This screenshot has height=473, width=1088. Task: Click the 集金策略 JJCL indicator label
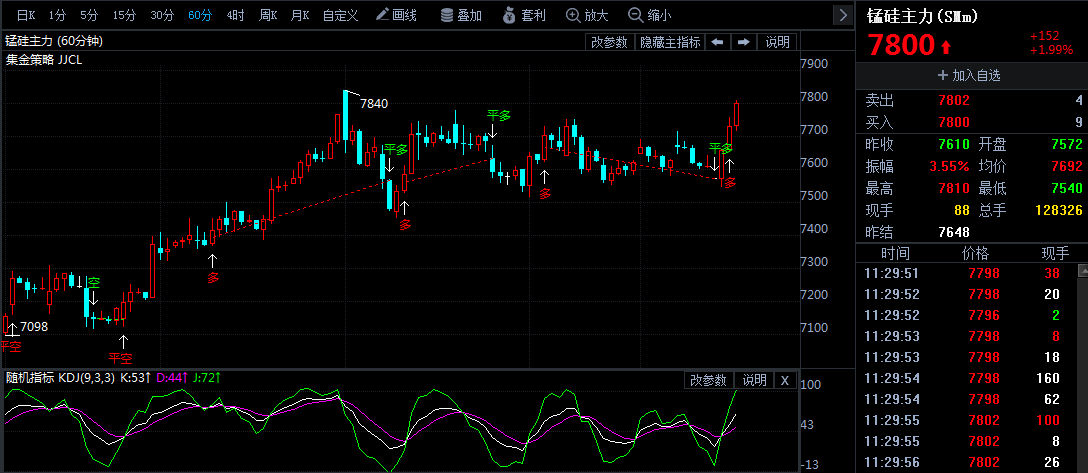44,60
